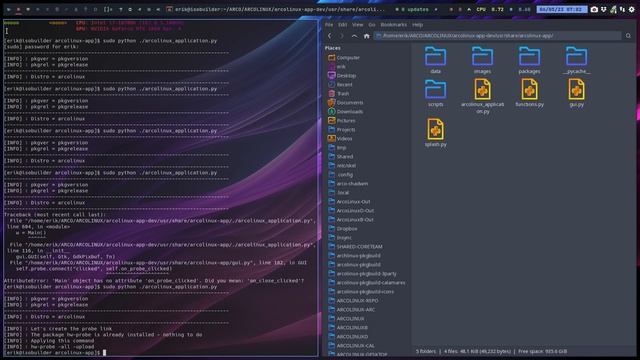This screenshot has width=640, height=360.
Task: Select archlinux-pkgbuild bookmark
Action: click(354, 255)
